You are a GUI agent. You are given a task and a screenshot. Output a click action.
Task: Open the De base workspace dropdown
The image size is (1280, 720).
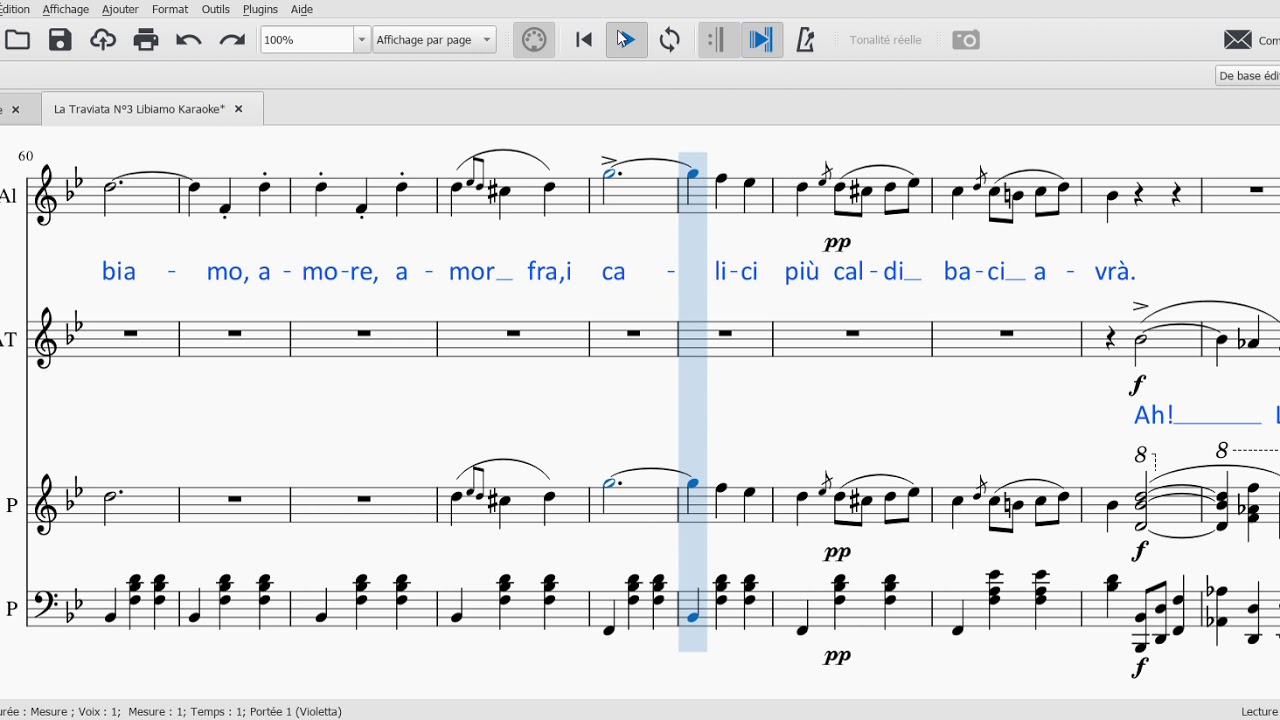click(x=1248, y=76)
